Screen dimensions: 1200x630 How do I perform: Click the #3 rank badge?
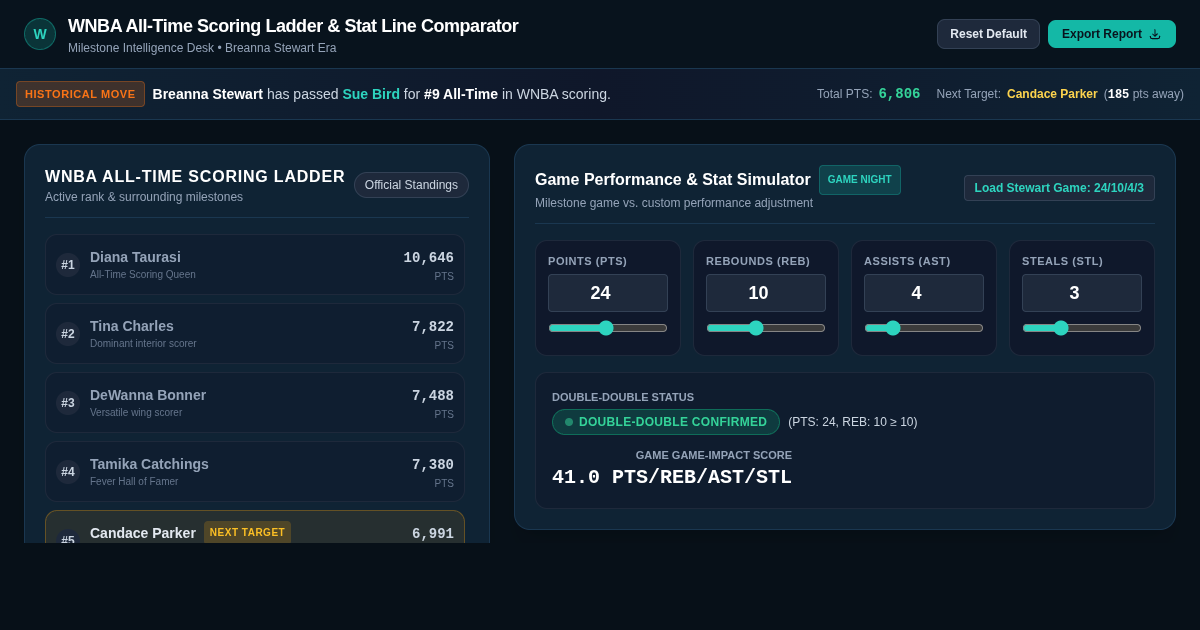pos(68,403)
